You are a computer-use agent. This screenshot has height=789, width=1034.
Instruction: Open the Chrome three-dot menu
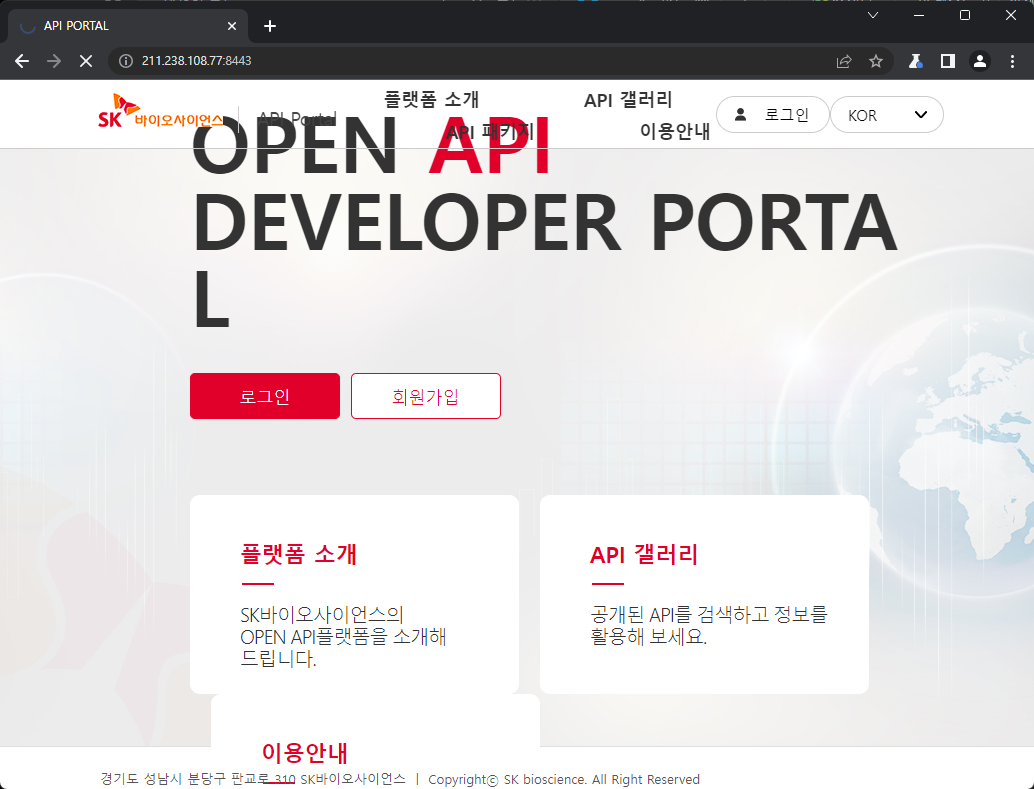click(1011, 61)
